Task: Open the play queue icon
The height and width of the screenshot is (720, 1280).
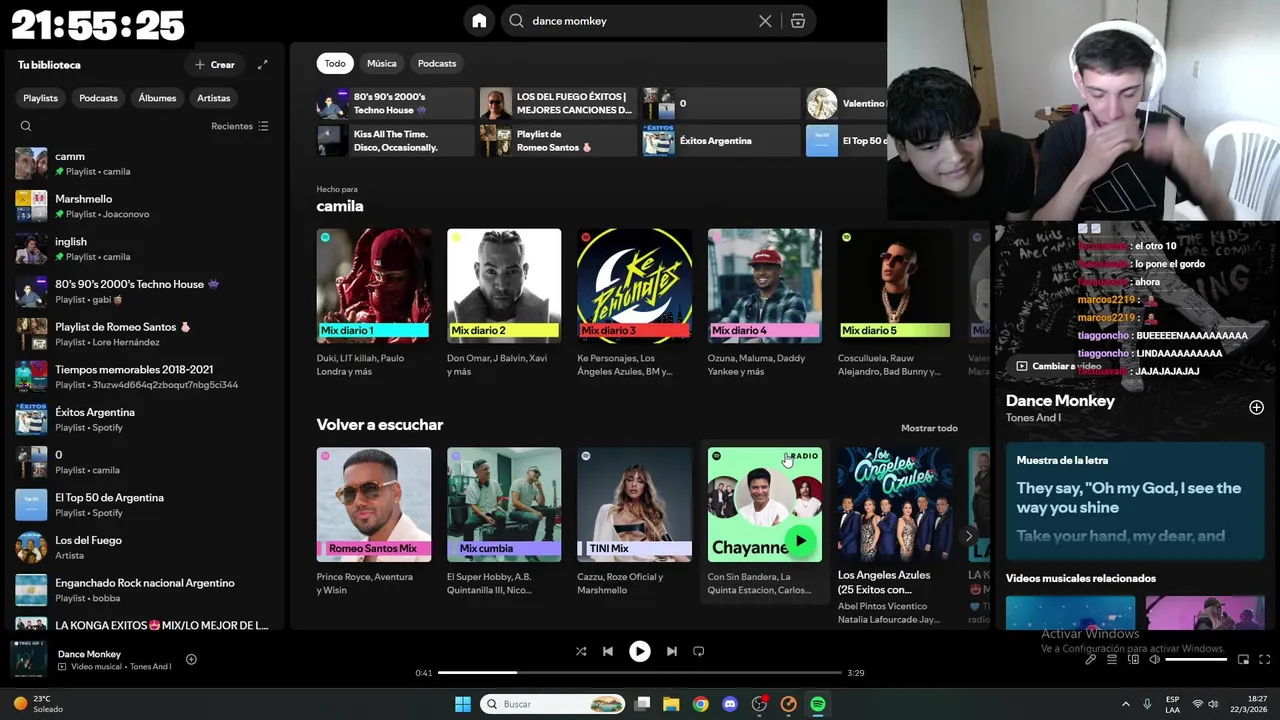Action: point(1112,659)
